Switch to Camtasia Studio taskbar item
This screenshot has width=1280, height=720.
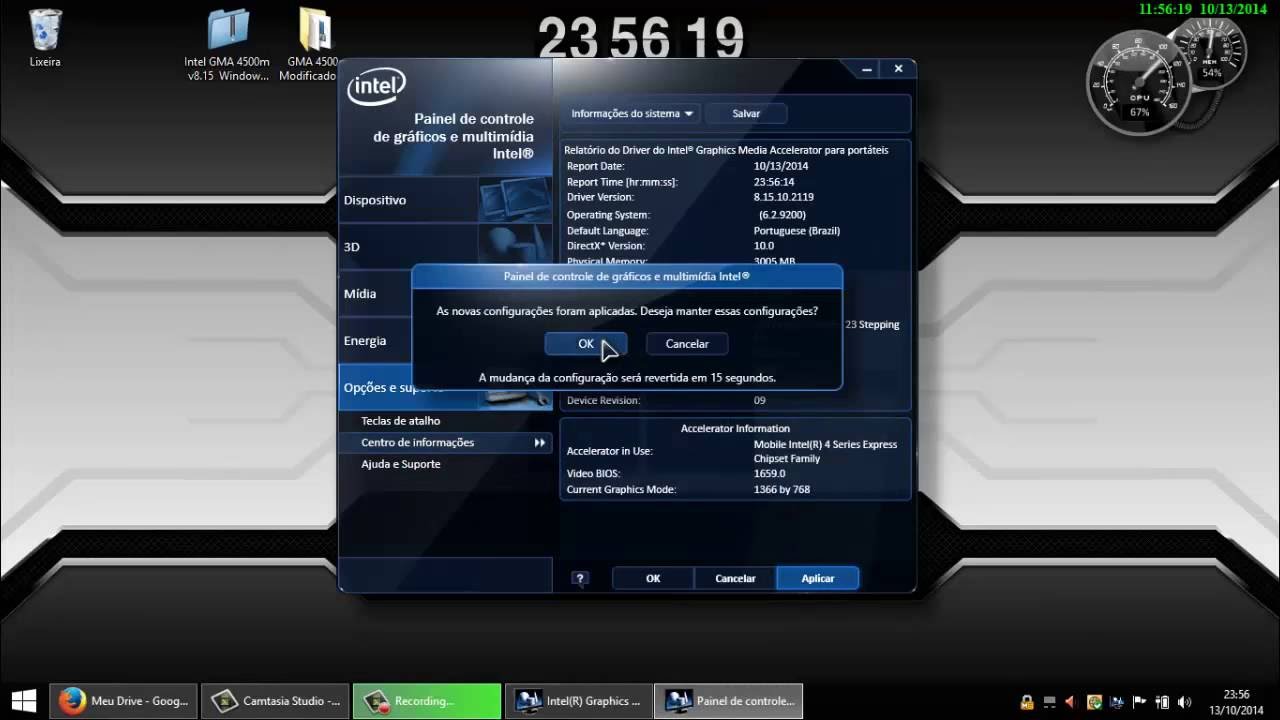point(275,701)
